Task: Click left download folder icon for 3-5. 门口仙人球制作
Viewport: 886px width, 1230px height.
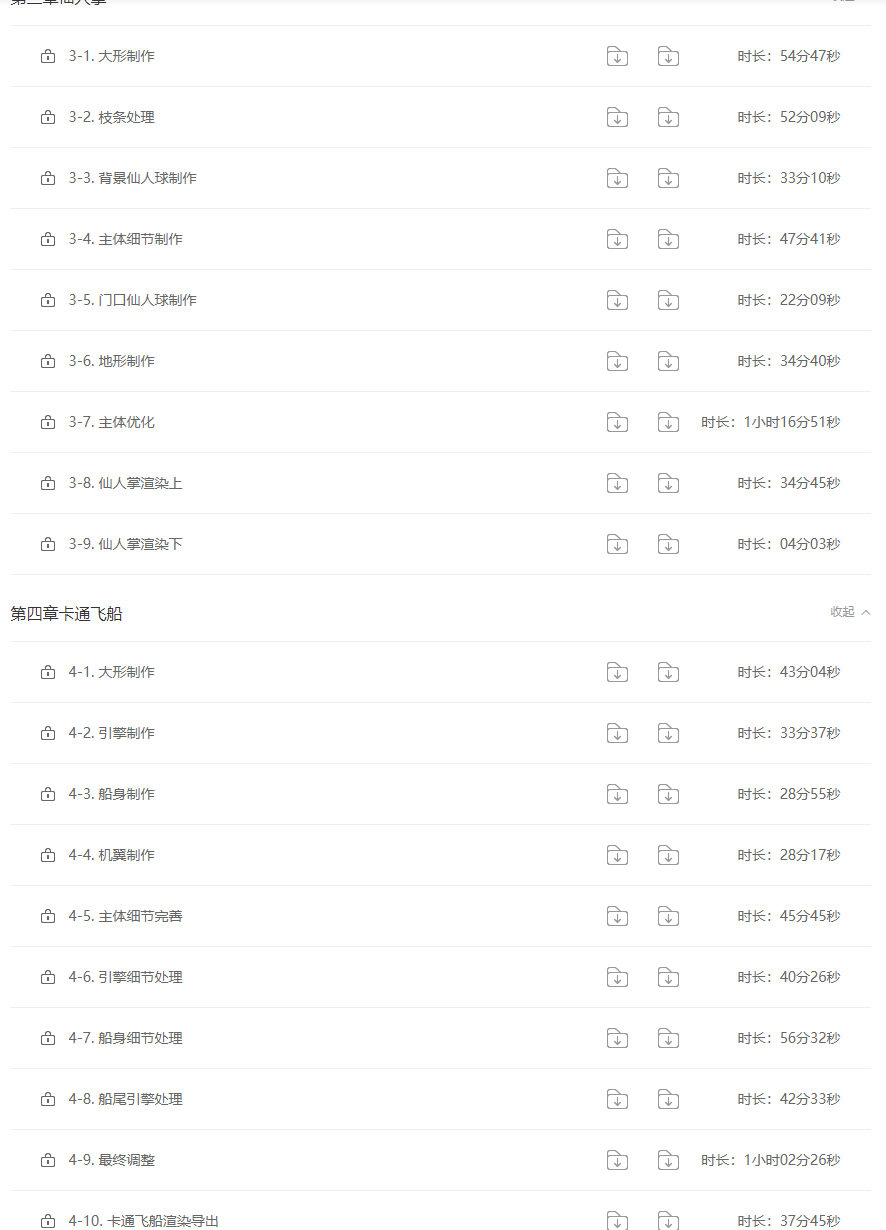Action: 617,301
